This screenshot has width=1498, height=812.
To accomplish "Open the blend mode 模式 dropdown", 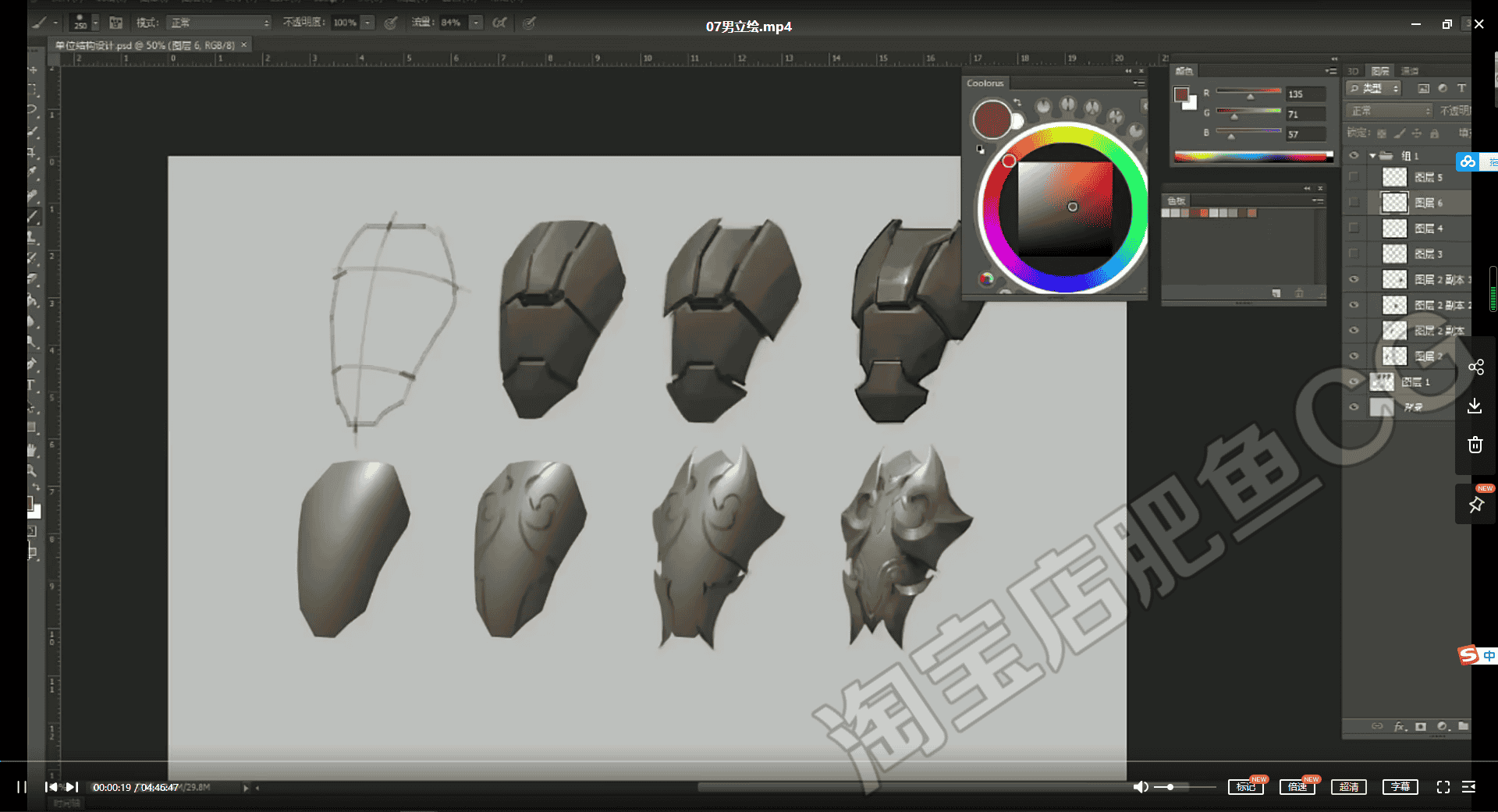I will pyautogui.click(x=219, y=23).
